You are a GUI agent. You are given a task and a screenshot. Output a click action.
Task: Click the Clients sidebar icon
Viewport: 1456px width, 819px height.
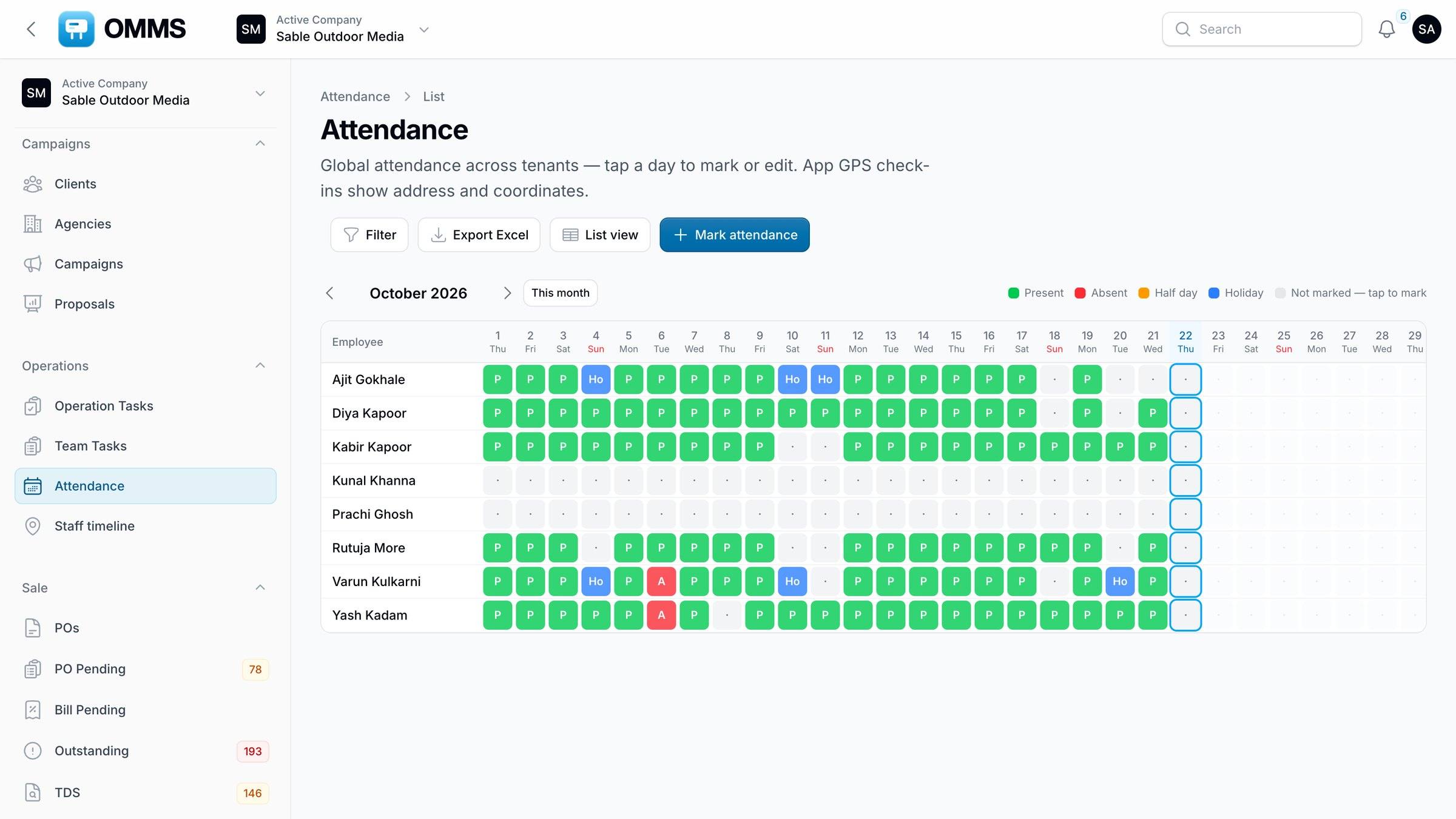(x=33, y=184)
